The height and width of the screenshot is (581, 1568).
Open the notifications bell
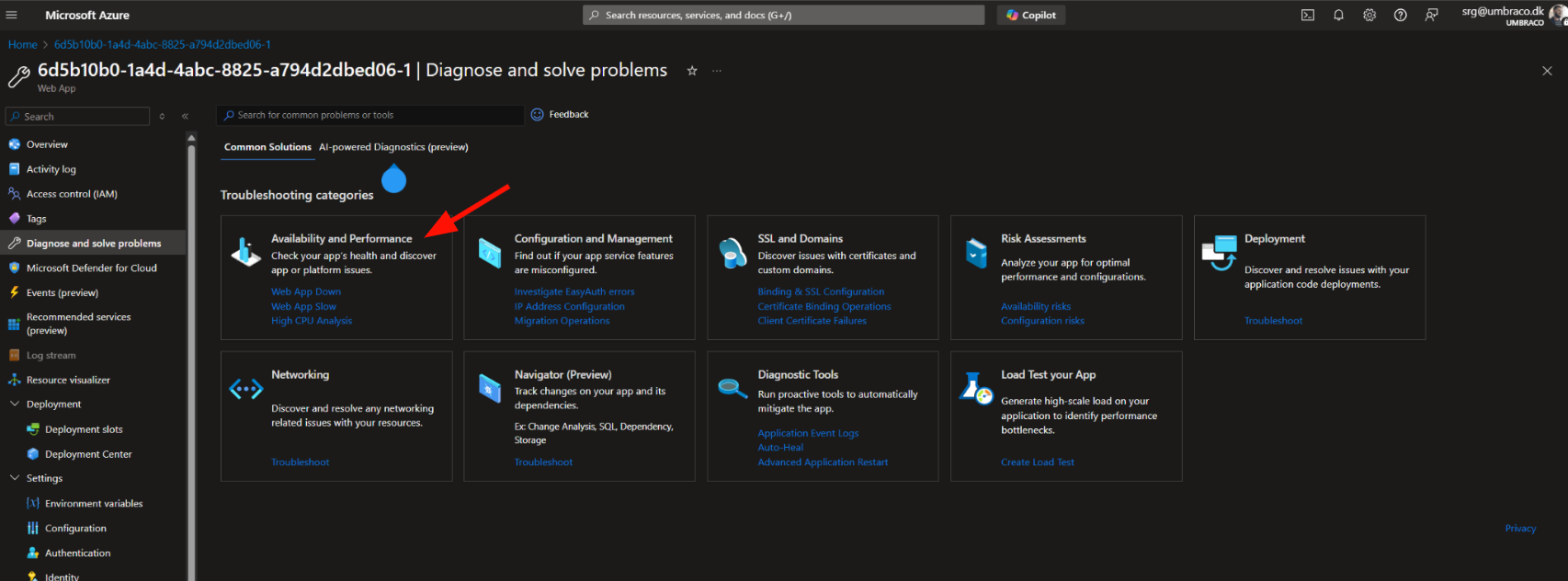[x=1338, y=16]
